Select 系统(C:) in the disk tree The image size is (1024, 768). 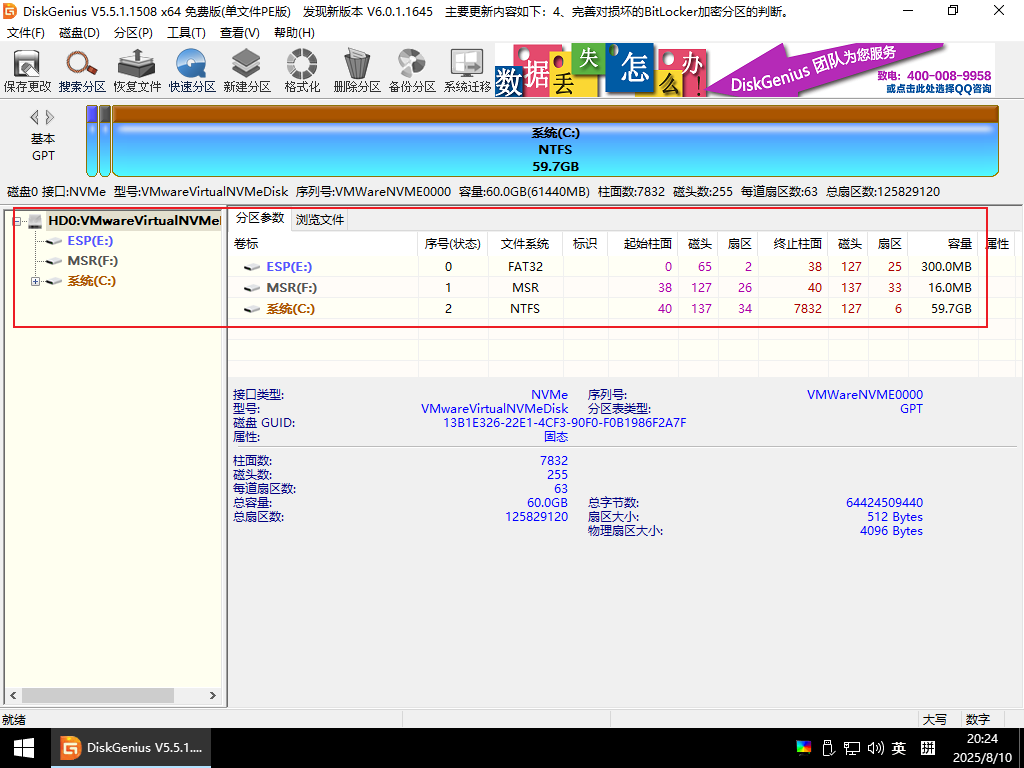pyautogui.click(x=91, y=281)
